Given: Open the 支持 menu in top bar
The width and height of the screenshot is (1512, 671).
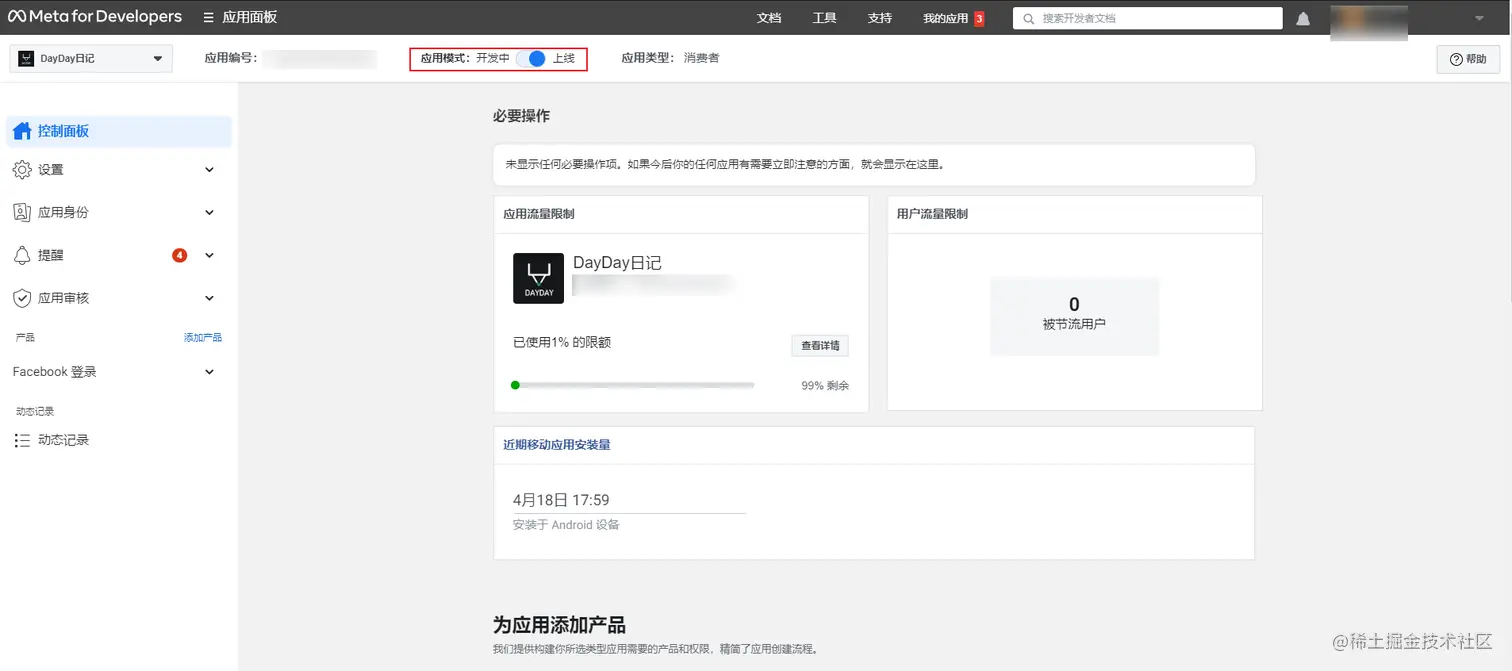Looking at the screenshot, I should (879, 18).
